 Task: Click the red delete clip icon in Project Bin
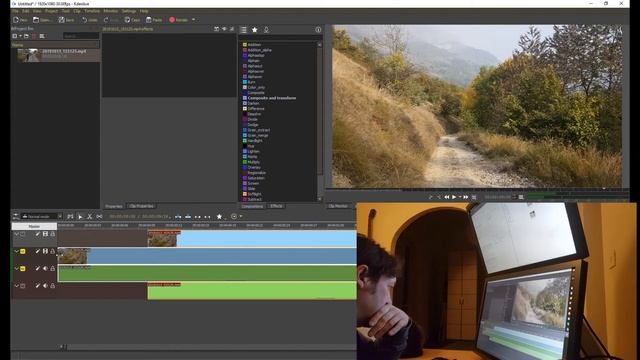[34, 36]
